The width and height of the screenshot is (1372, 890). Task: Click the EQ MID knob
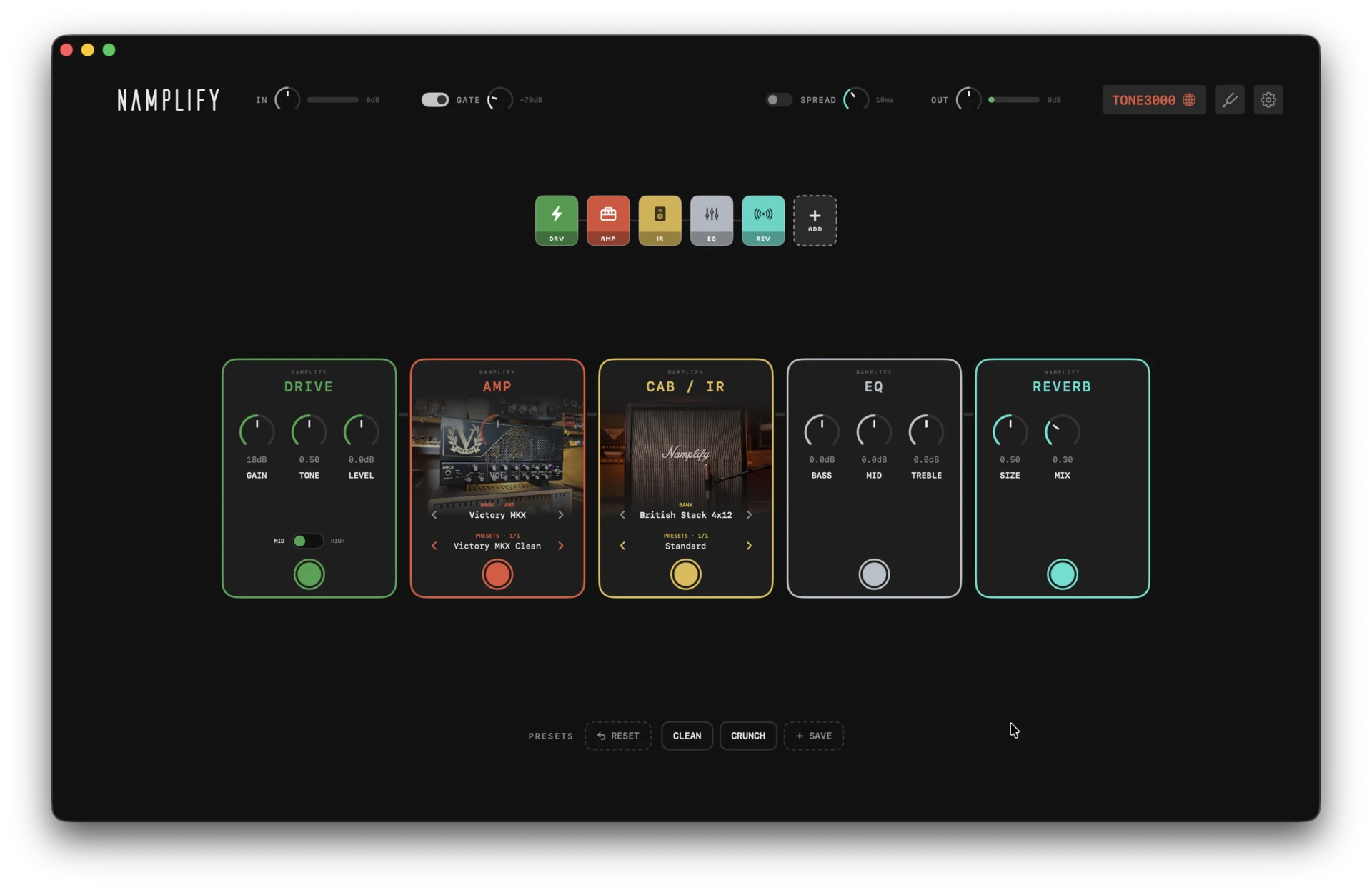(874, 431)
